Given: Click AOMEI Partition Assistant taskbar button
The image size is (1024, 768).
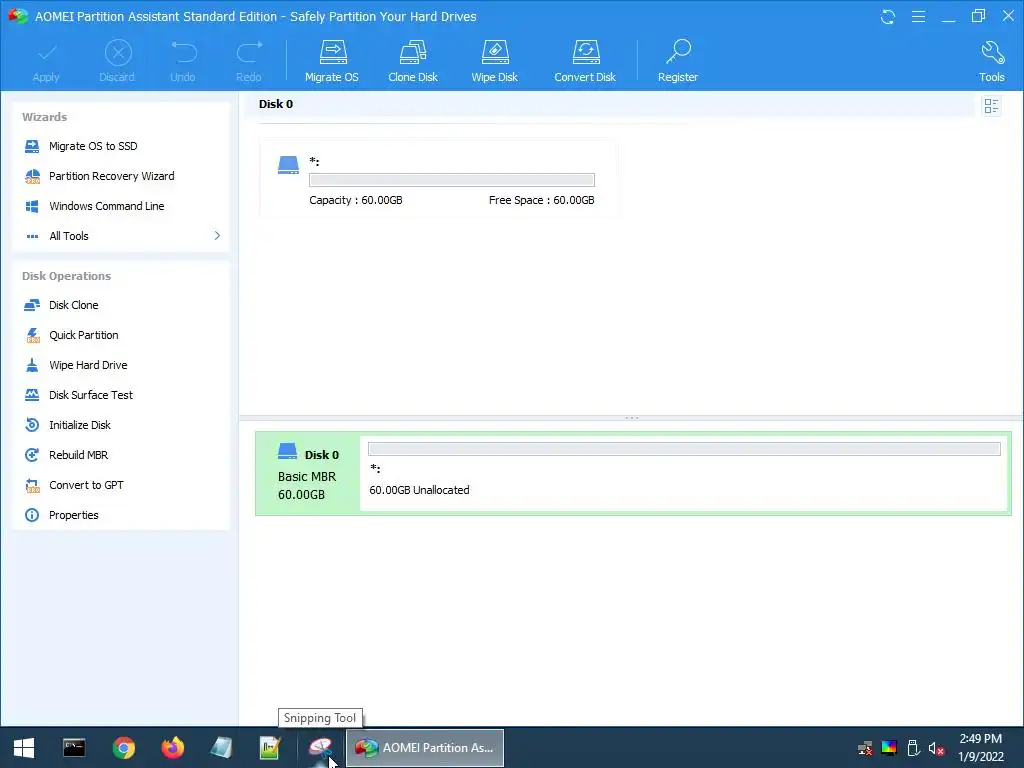Looking at the screenshot, I should coord(424,748).
